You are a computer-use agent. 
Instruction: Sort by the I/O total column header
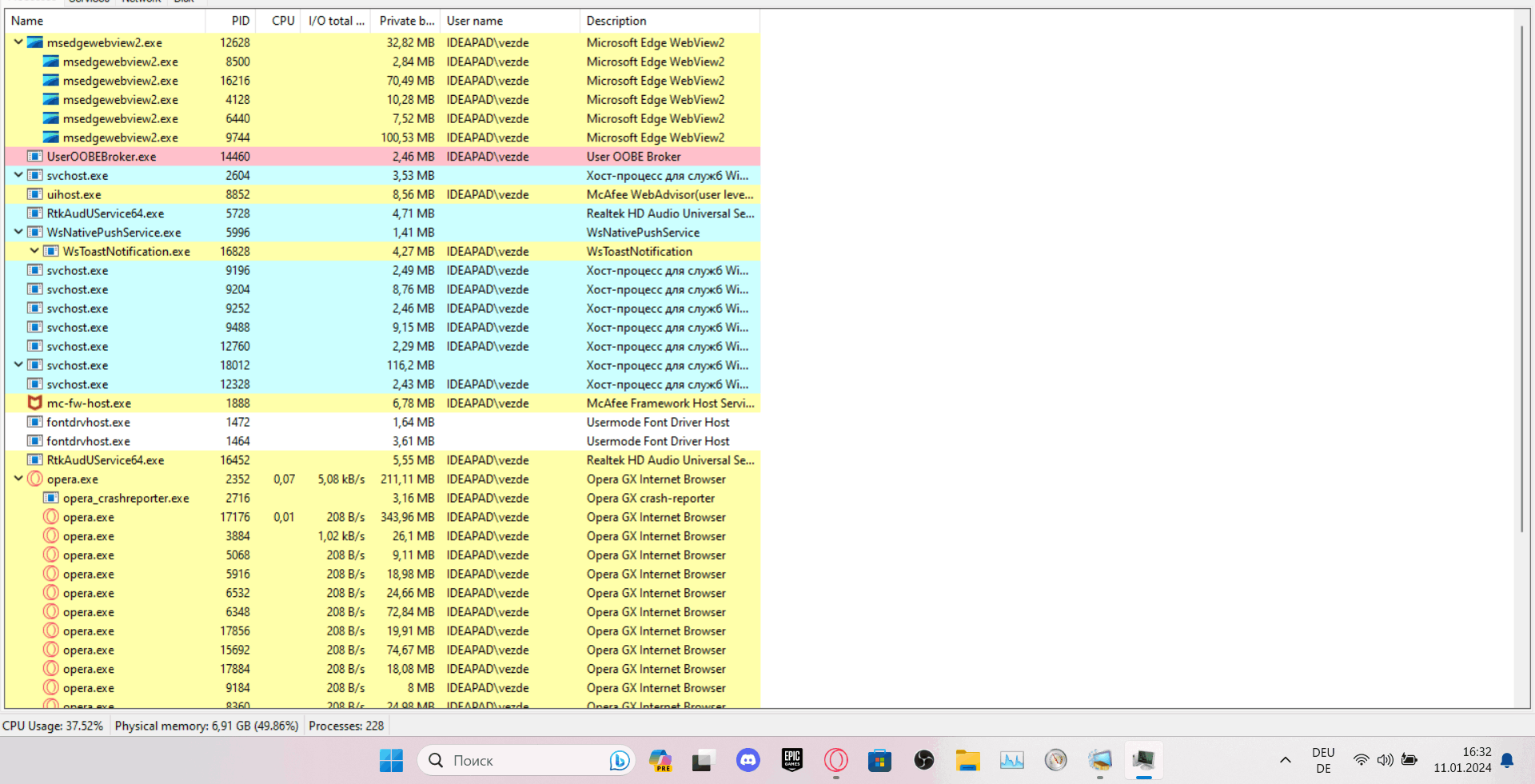(336, 21)
